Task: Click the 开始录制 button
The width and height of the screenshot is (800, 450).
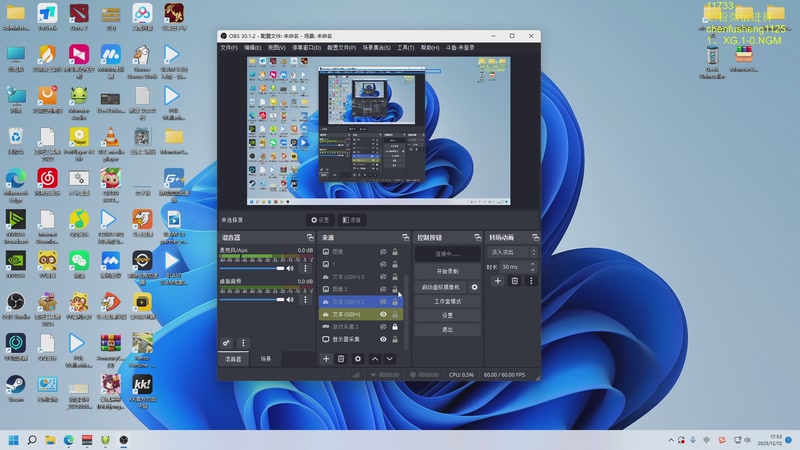Action: point(447,271)
